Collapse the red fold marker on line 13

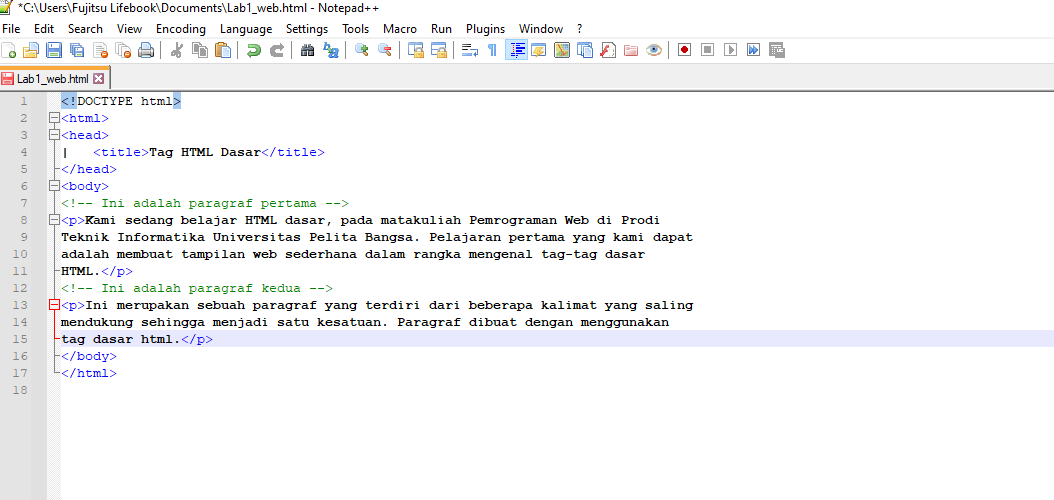coord(54,305)
